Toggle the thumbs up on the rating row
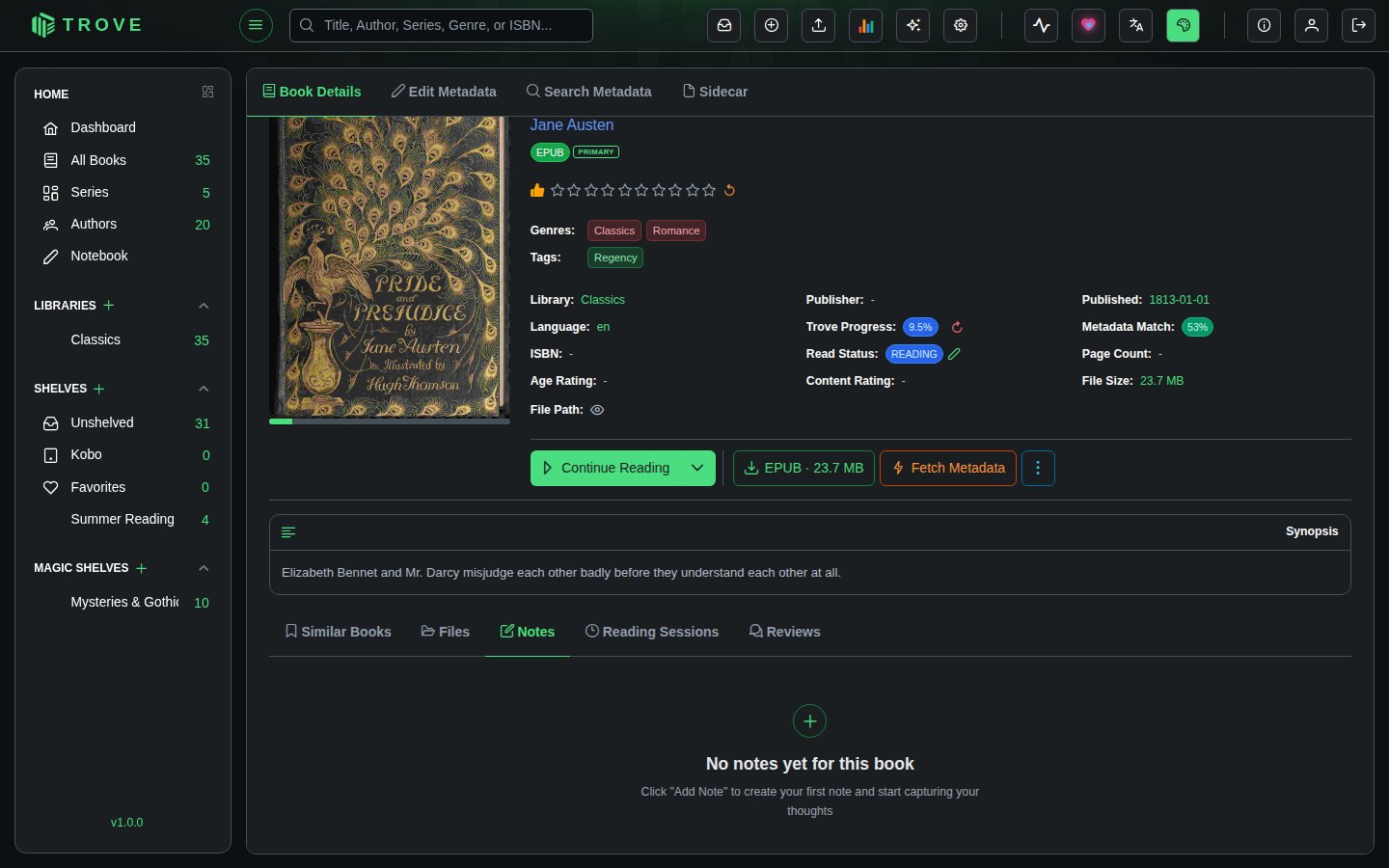The height and width of the screenshot is (868, 1389). (x=537, y=190)
